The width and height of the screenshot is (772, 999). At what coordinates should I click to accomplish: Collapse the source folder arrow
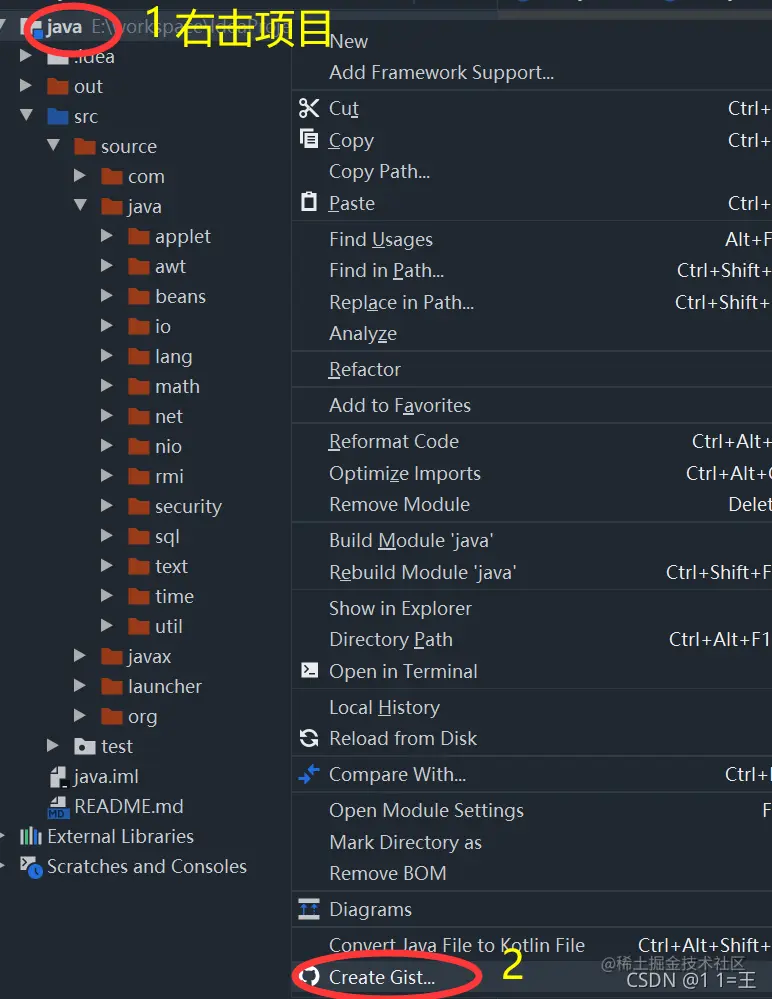[x=54, y=145]
